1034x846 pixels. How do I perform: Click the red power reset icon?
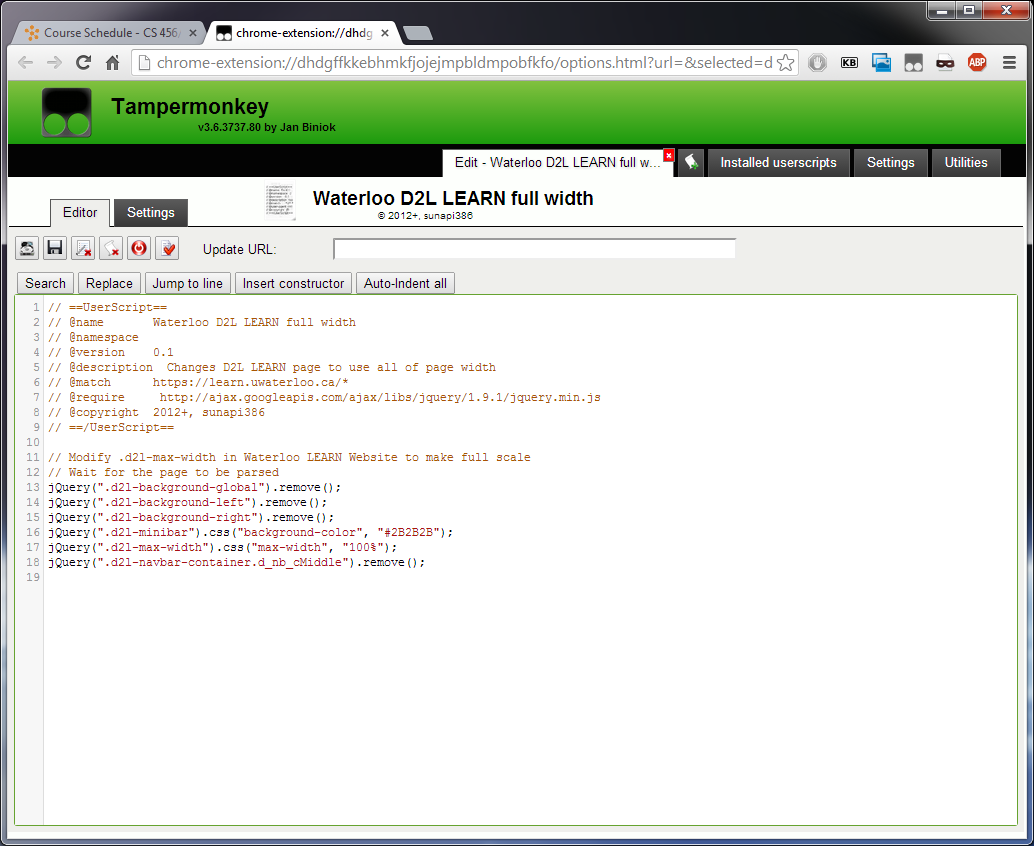[139, 248]
